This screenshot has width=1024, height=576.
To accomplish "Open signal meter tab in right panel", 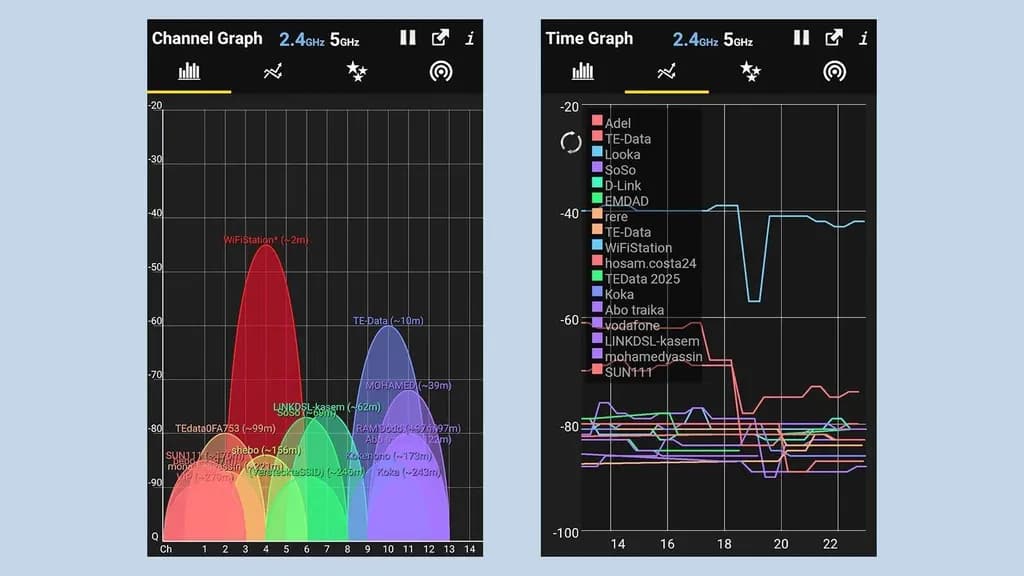I will (x=834, y=72).
